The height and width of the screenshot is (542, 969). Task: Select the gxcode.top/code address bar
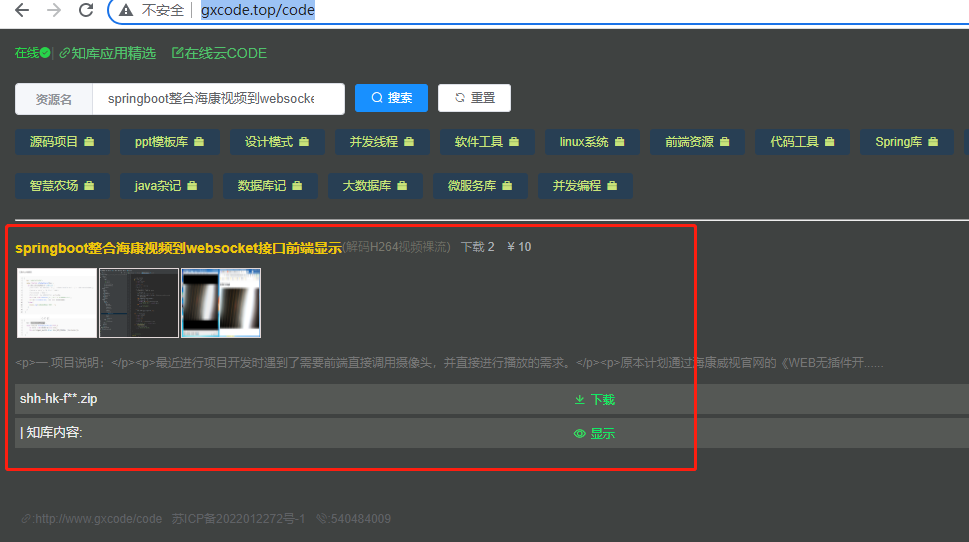258,11
